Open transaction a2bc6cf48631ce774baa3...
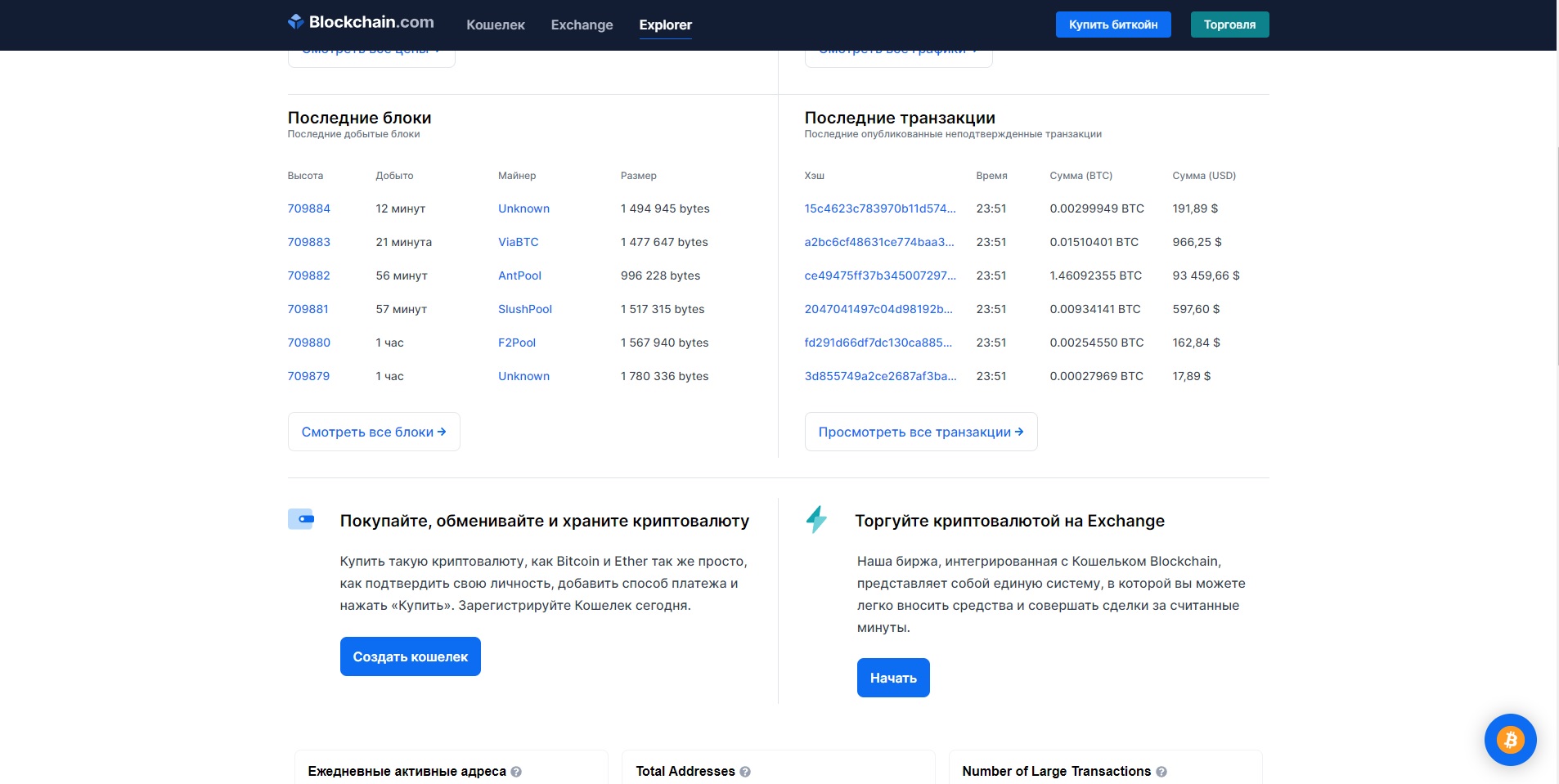This screenshot has width=1559, height=784. tap(879, 242)
